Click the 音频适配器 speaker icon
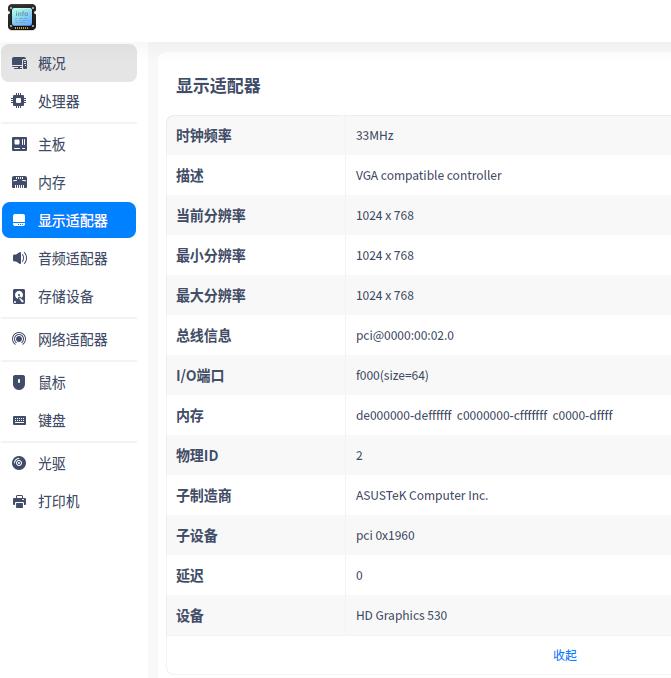 click(19, 258)
